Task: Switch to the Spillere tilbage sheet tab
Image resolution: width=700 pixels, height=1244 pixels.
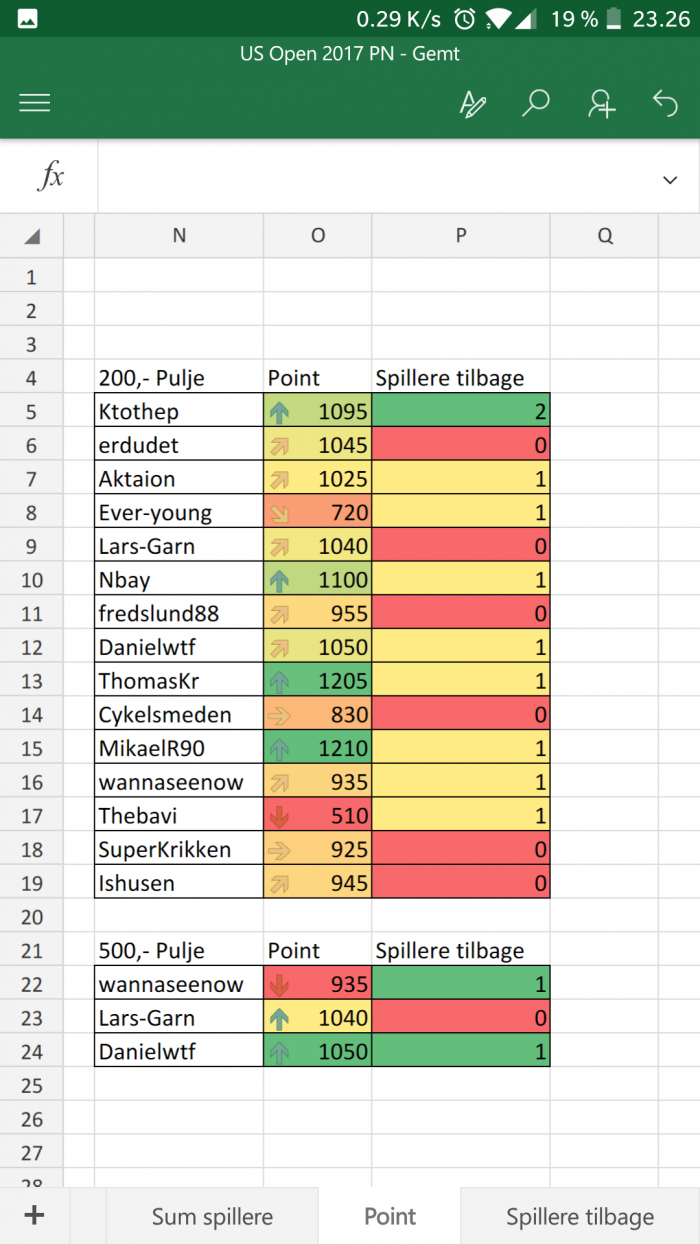Action: click(x=580, y=1216)
